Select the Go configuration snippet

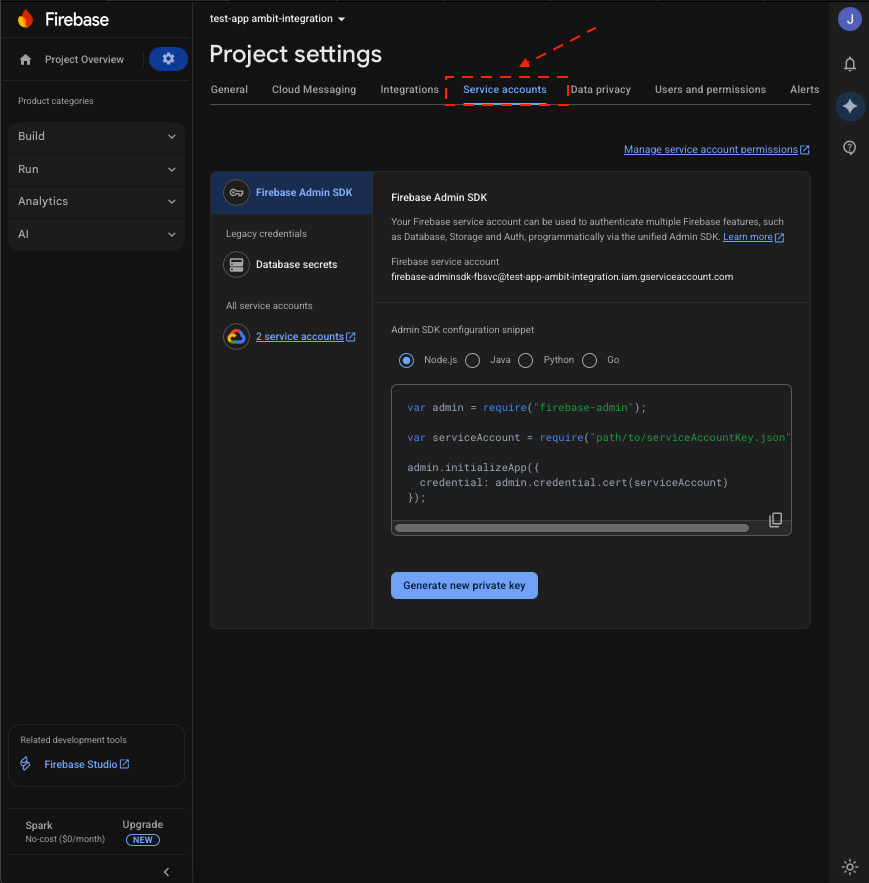589,360
